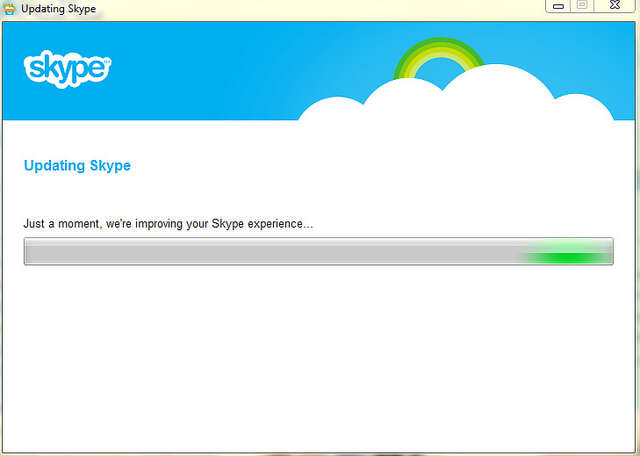Click the Skype logo in the banner
640x456 pixels.
point(66,68)
